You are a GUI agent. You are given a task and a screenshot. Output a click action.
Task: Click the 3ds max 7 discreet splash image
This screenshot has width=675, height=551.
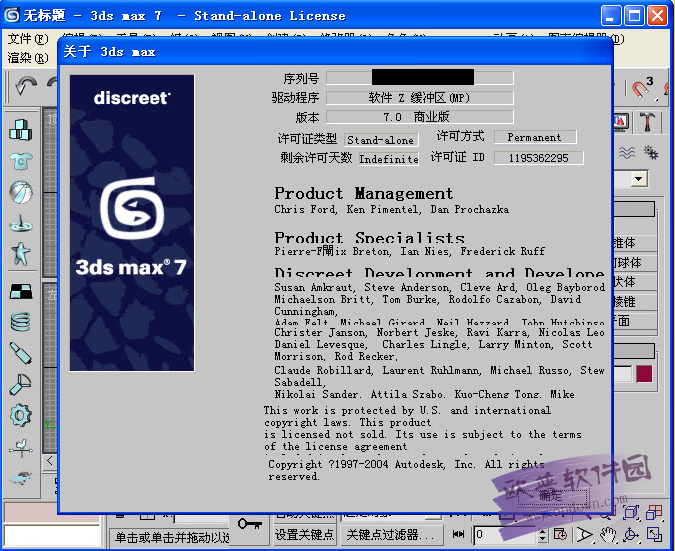click(x=132, y=223)
